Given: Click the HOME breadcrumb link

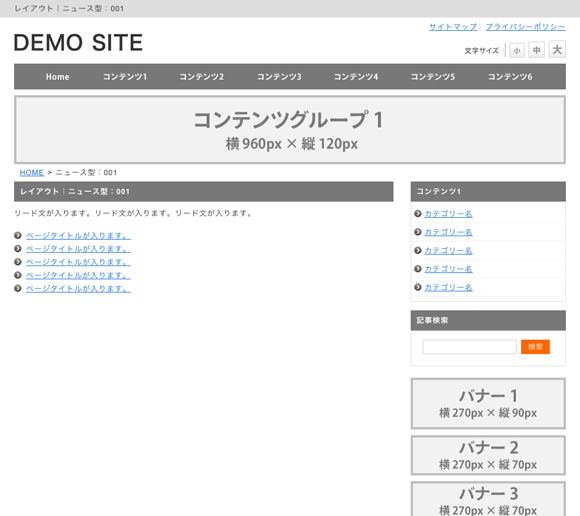Looking at the screenshot, I should coord(31,173).
